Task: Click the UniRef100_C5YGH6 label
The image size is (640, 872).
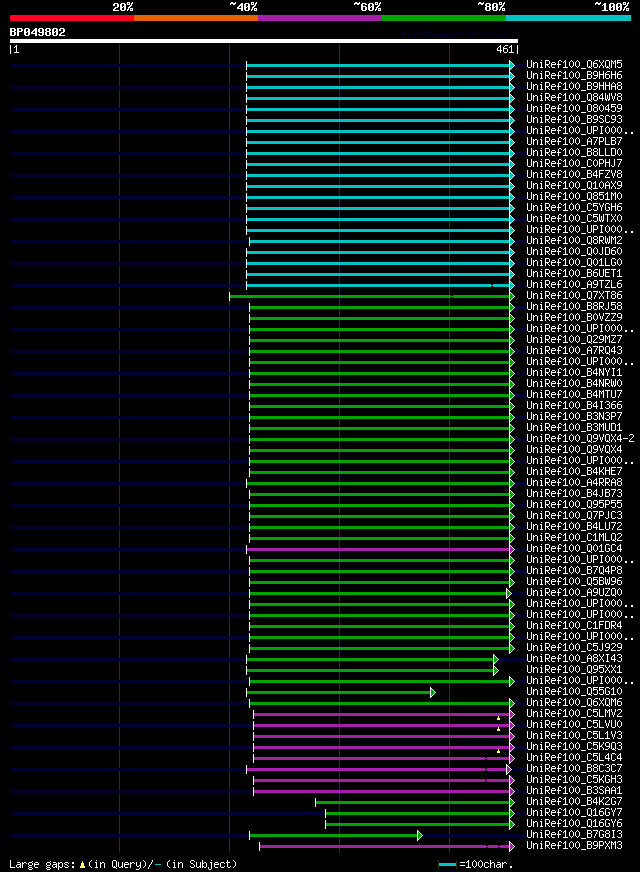Action: tap(574, 207)
